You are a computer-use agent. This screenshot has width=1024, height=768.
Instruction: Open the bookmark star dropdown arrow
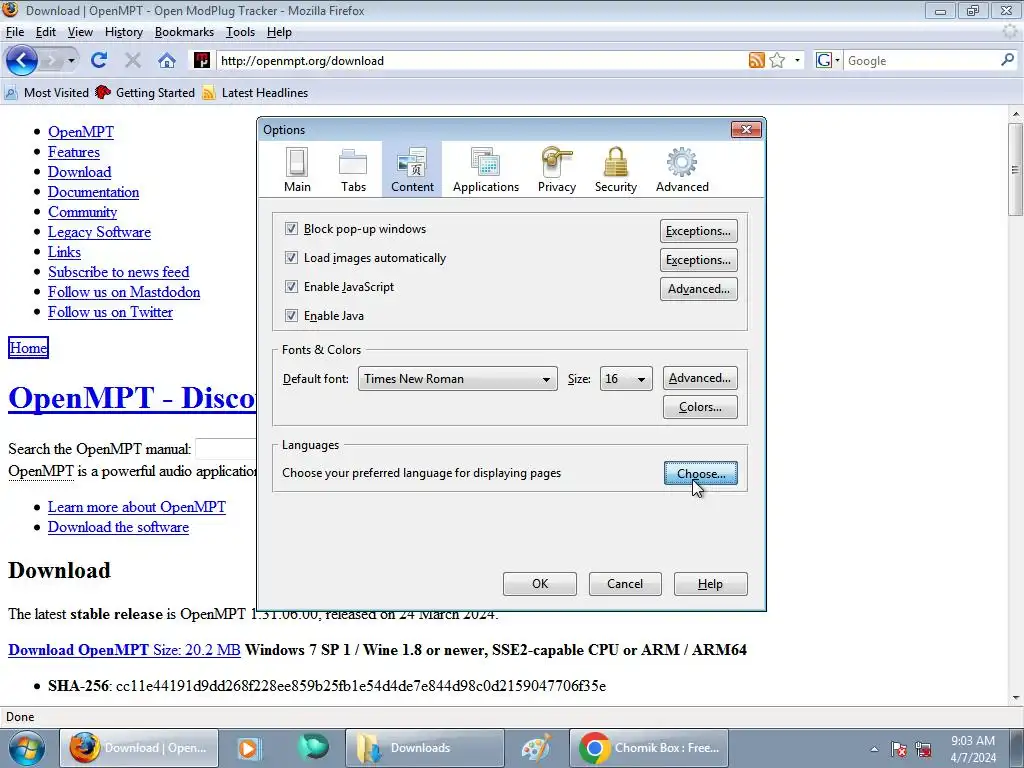click(x=797, y=61)
